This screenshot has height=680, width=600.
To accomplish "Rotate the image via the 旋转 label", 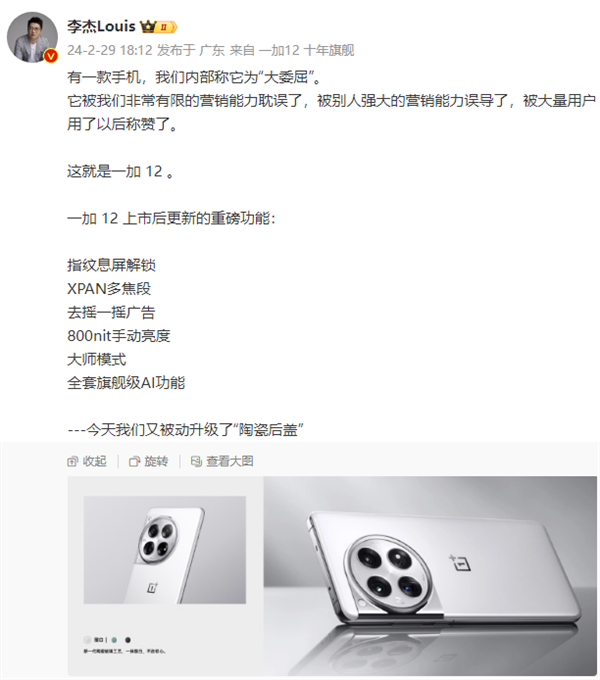I will 157,461.
